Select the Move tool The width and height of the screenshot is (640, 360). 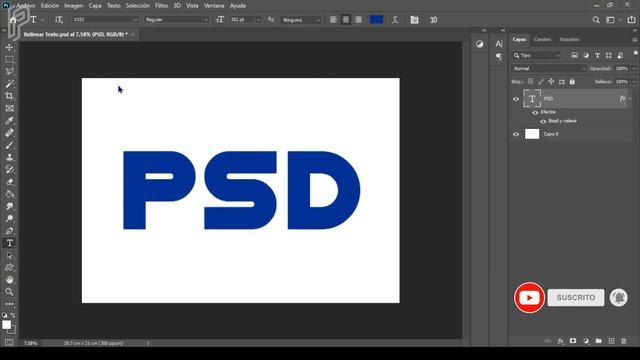(9, 47)
